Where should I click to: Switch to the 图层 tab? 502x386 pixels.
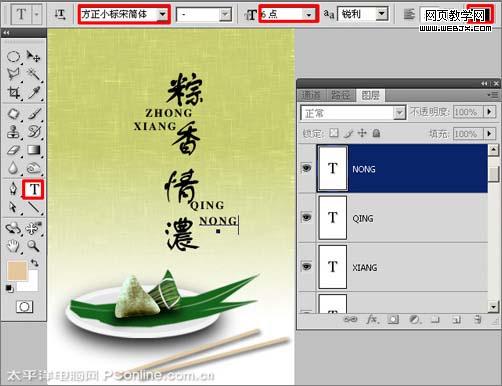pos(370,96)
